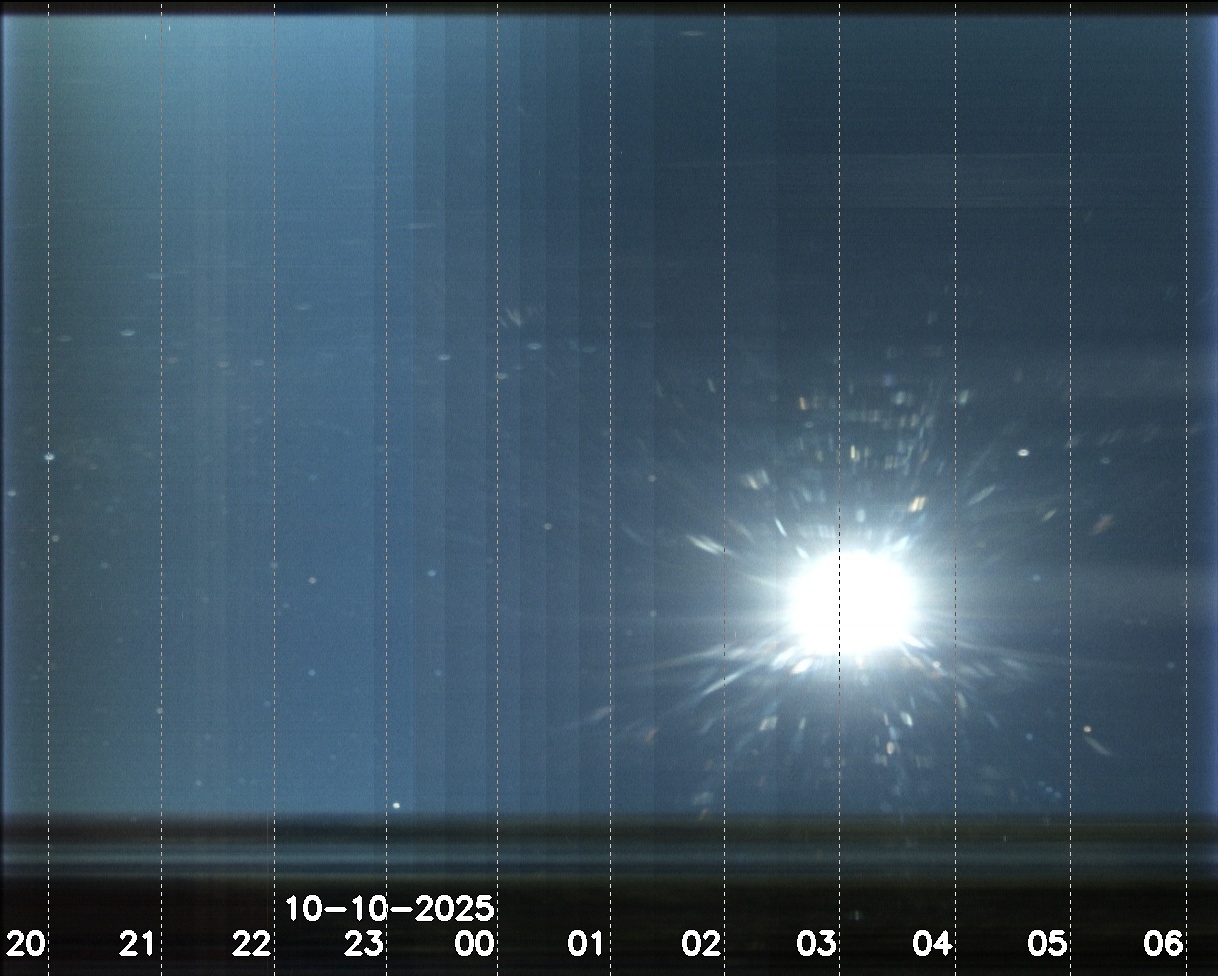Click the 05 hour label
This screenshot has height=976, width=1218.
(1047, 943)
